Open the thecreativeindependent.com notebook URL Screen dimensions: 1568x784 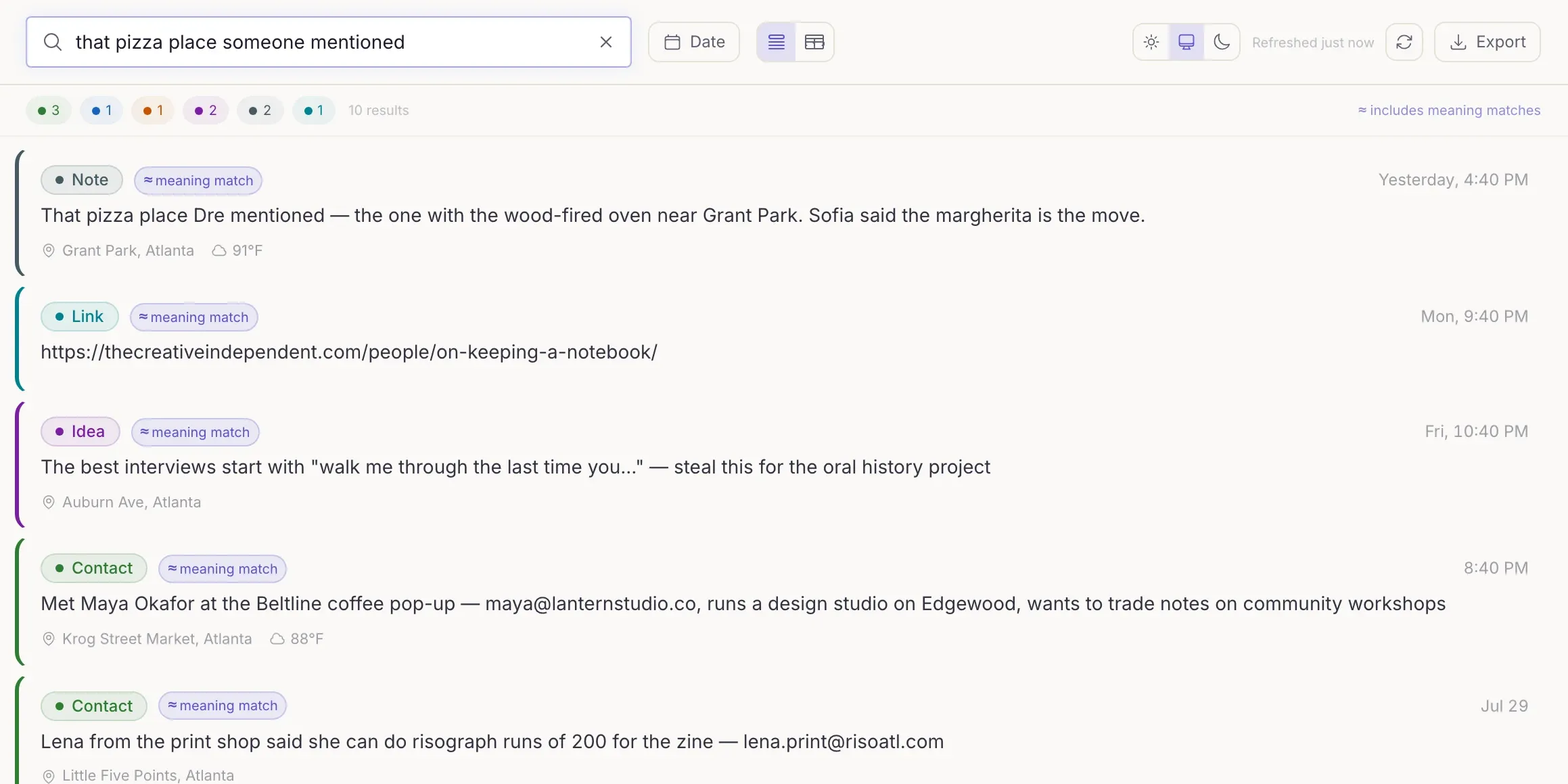click(x=349, y=352)
